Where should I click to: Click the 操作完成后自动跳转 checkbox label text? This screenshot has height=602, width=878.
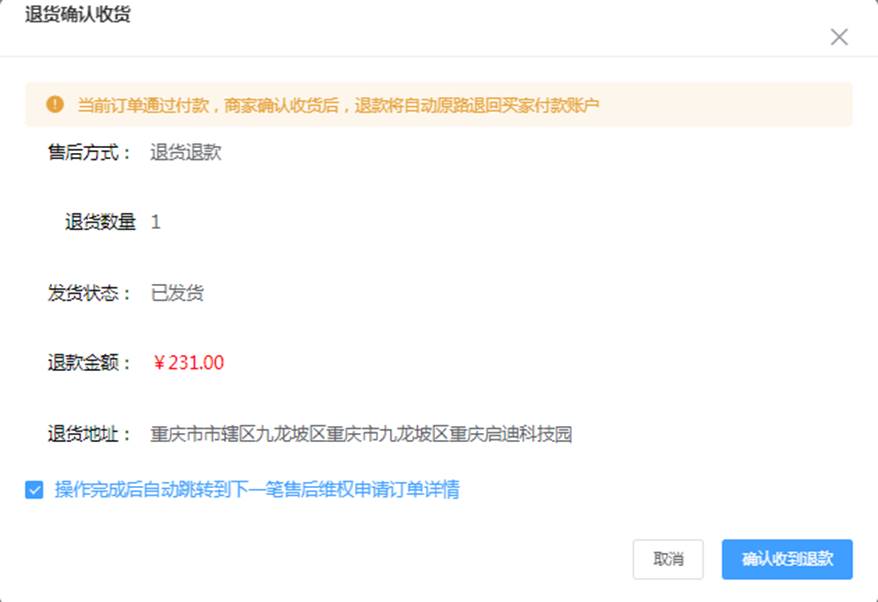tap(257, 489)
